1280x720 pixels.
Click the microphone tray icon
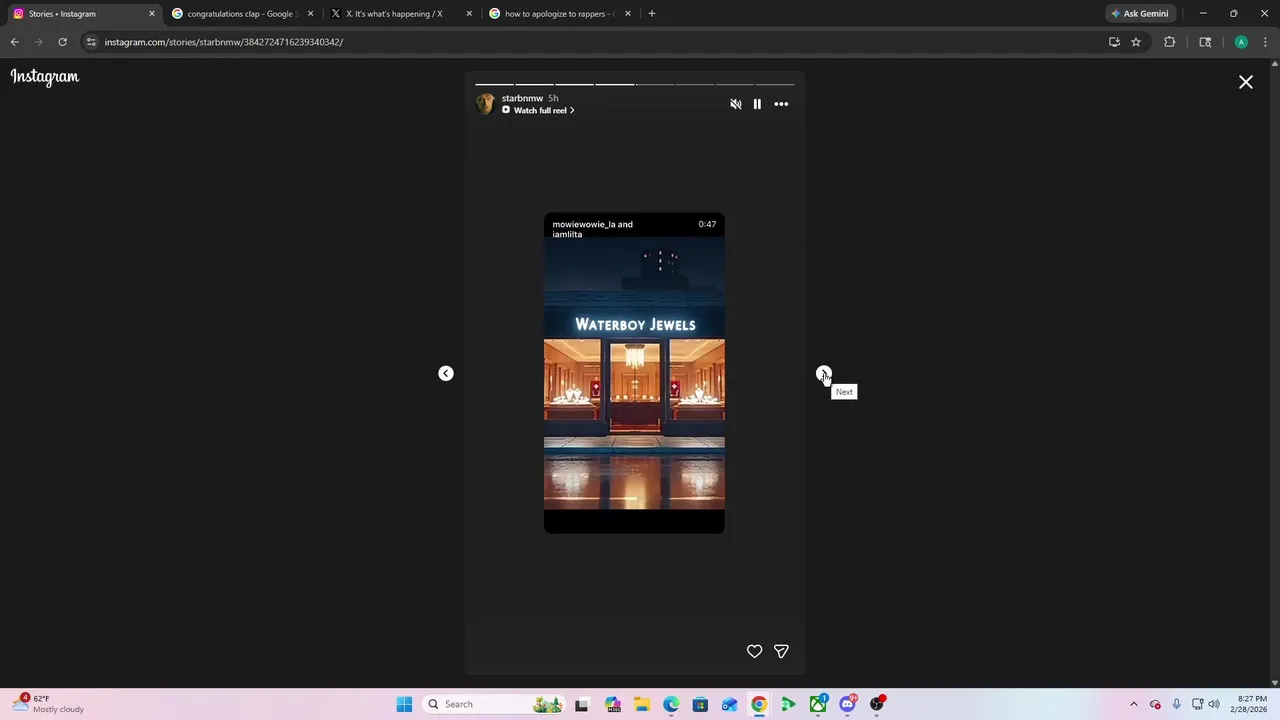[x=1177, y=704]
